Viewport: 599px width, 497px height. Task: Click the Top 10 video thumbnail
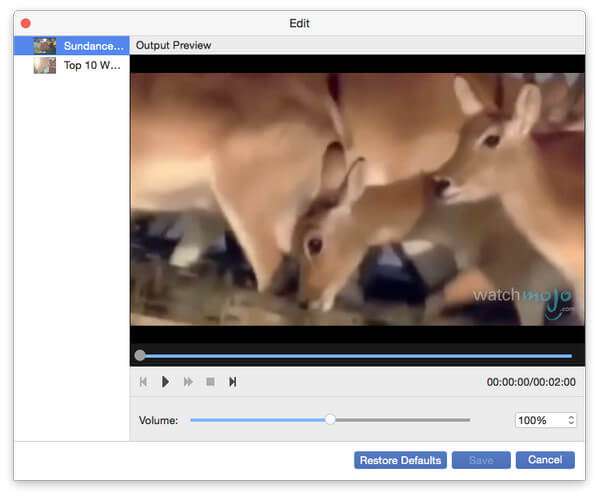click(x=45, y=65)
